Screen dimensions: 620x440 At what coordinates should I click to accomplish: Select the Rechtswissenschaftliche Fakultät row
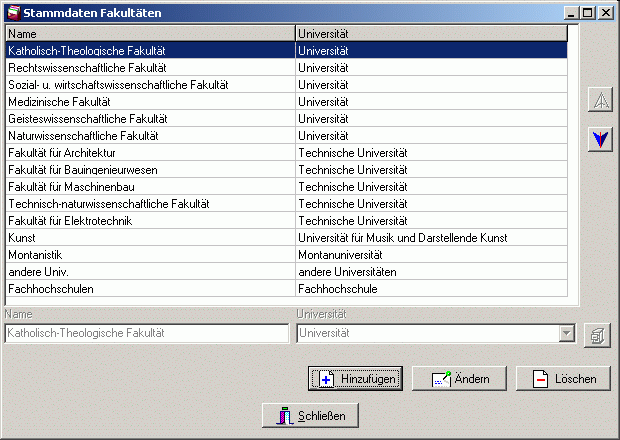[x=287, y=68]
